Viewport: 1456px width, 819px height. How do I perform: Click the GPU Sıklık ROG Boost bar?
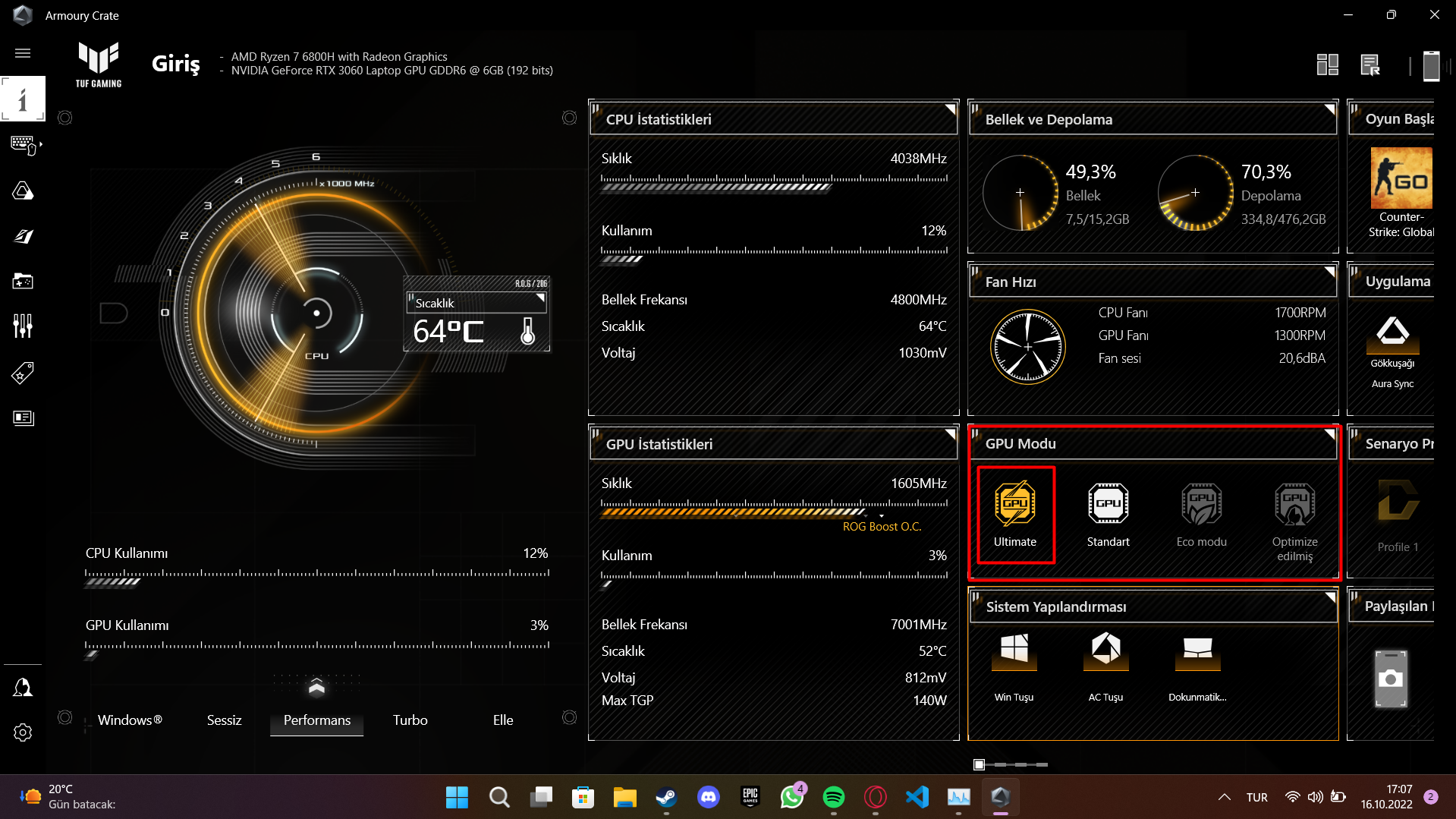pyautogui.click(x=774, y=509)
